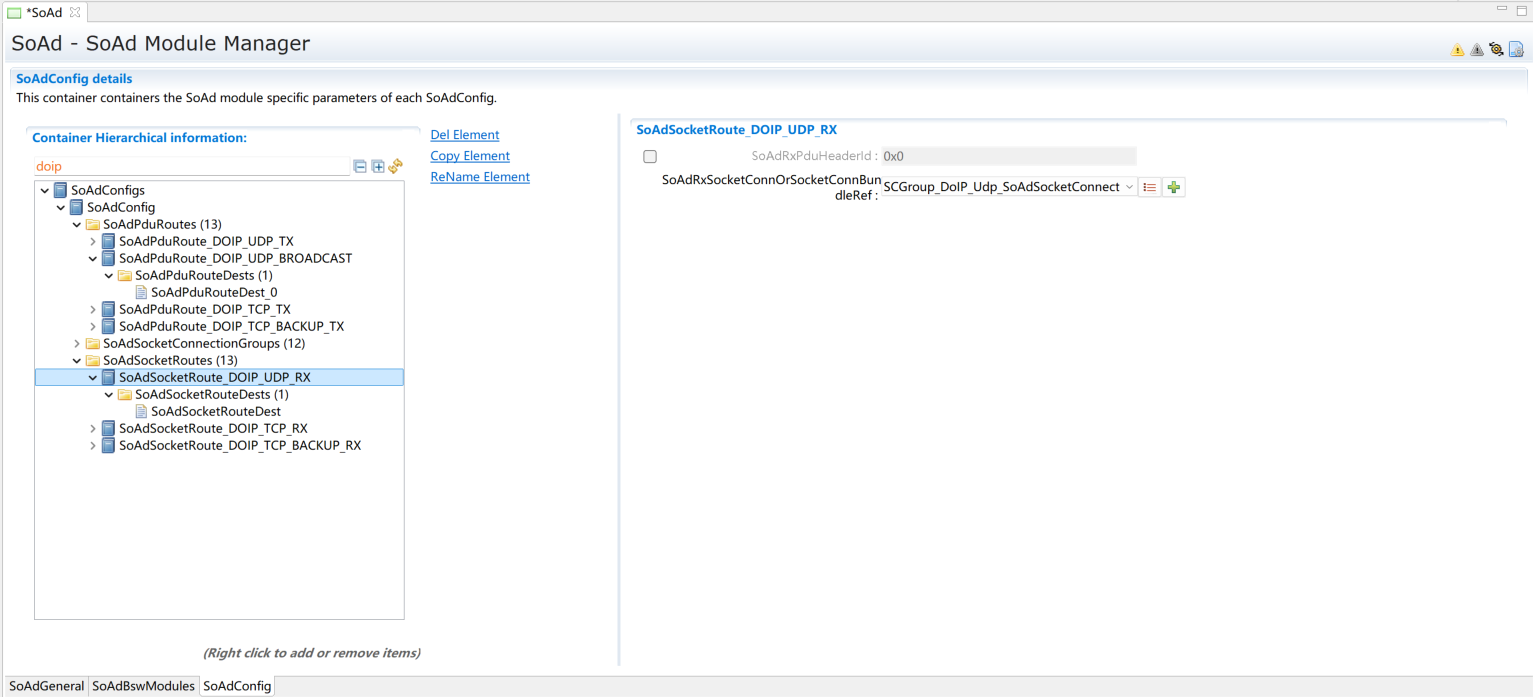Switch to the SoAdGeneral tab
Viewport: 1533px width, 697px height.
[46, 686]
